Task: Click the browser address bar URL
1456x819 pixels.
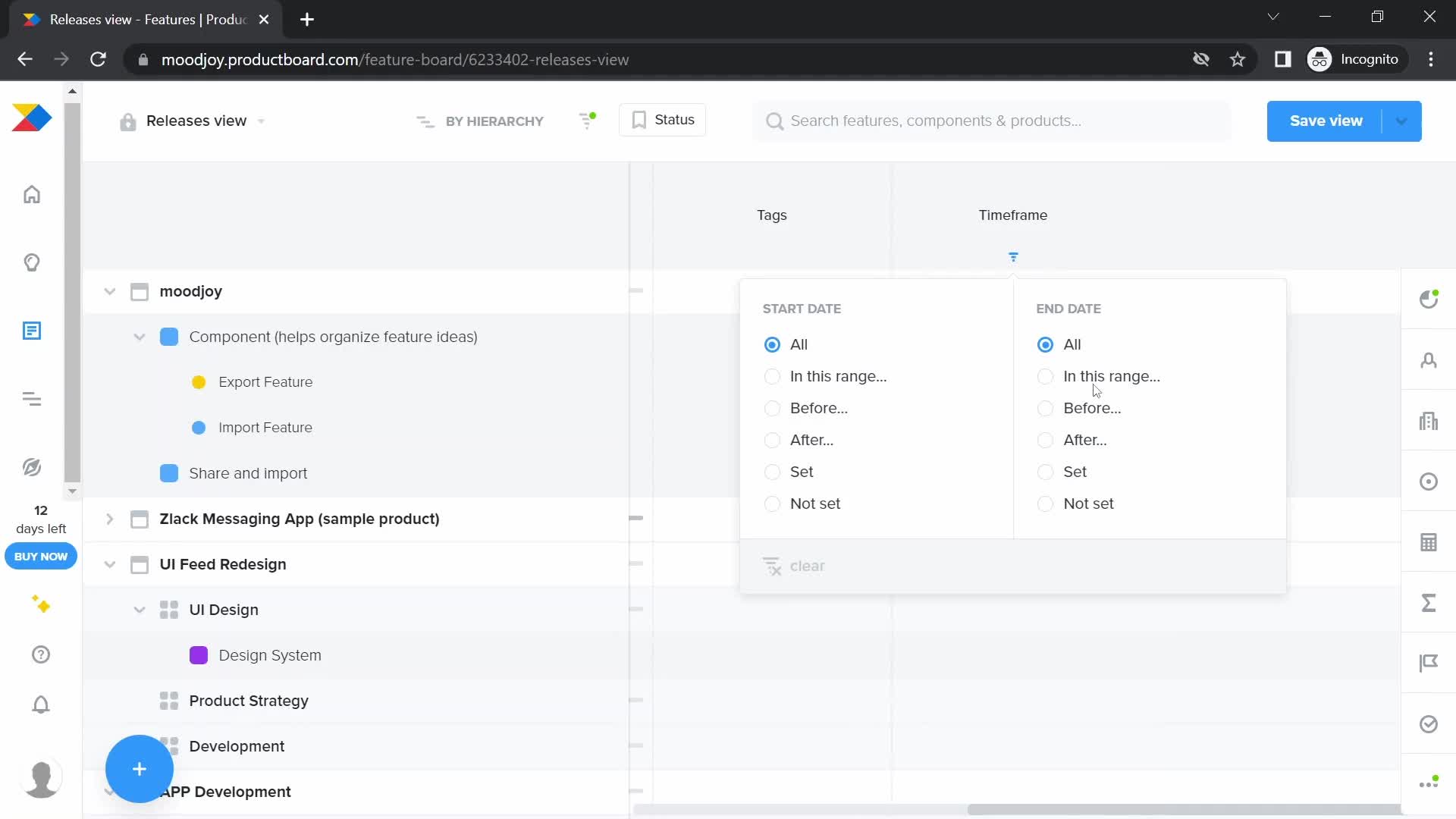Action: point(394,59)
